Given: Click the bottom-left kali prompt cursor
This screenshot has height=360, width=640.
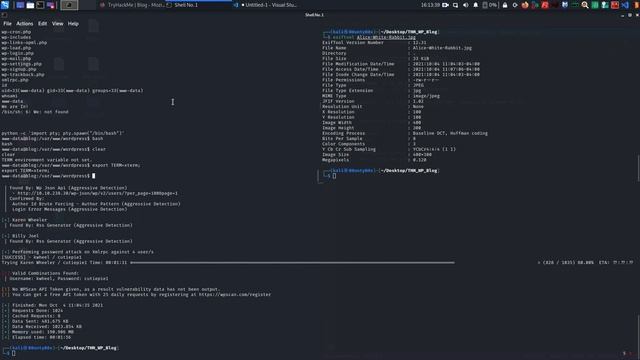Looking at the screenshot, I should pos(13,353).
